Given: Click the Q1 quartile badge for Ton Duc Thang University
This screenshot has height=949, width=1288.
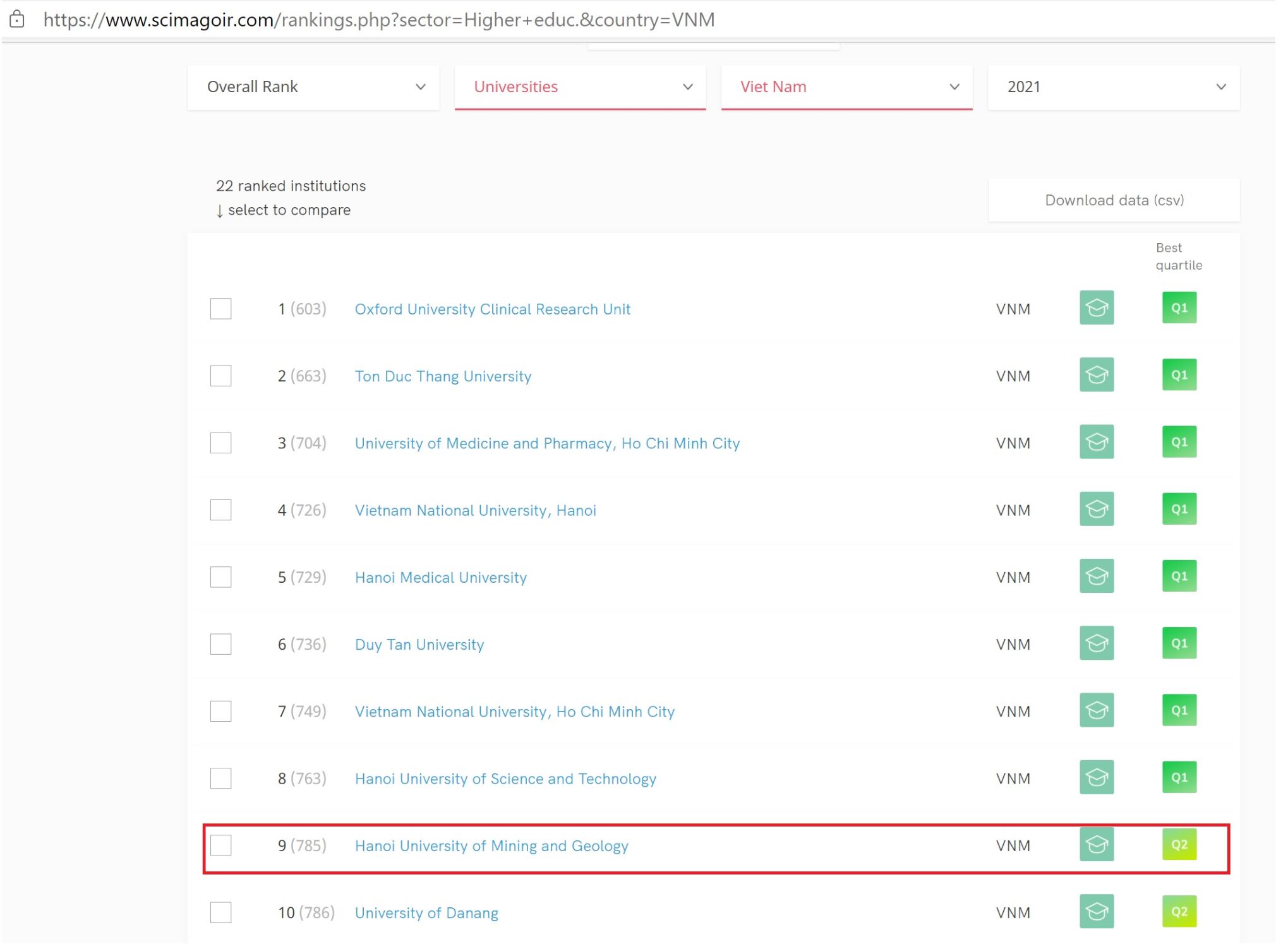Looking at the screenshot, I should tap(1179, 375).
